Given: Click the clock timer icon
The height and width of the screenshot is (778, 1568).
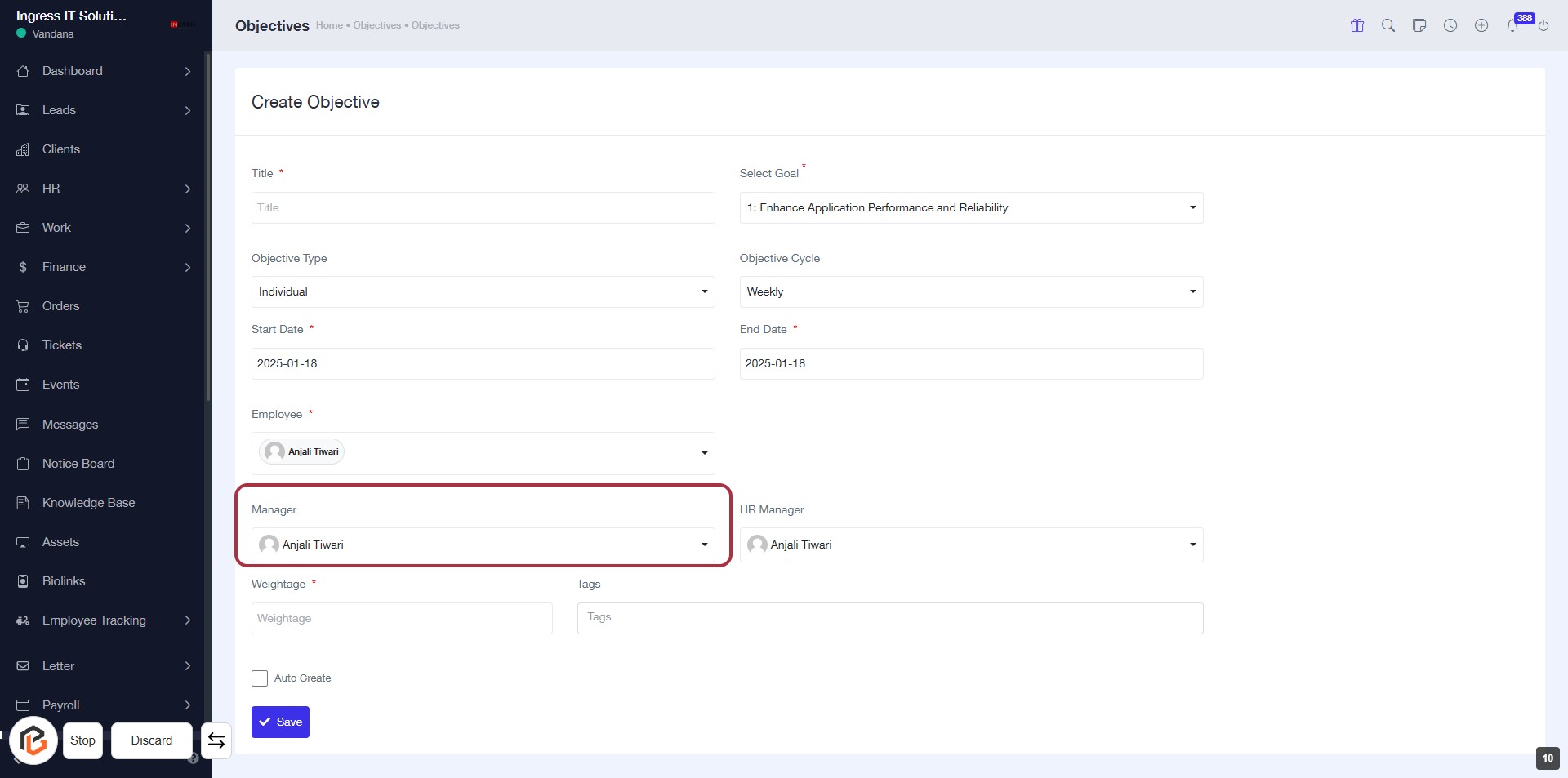Looking at the screenshot, I should 1450,25.
